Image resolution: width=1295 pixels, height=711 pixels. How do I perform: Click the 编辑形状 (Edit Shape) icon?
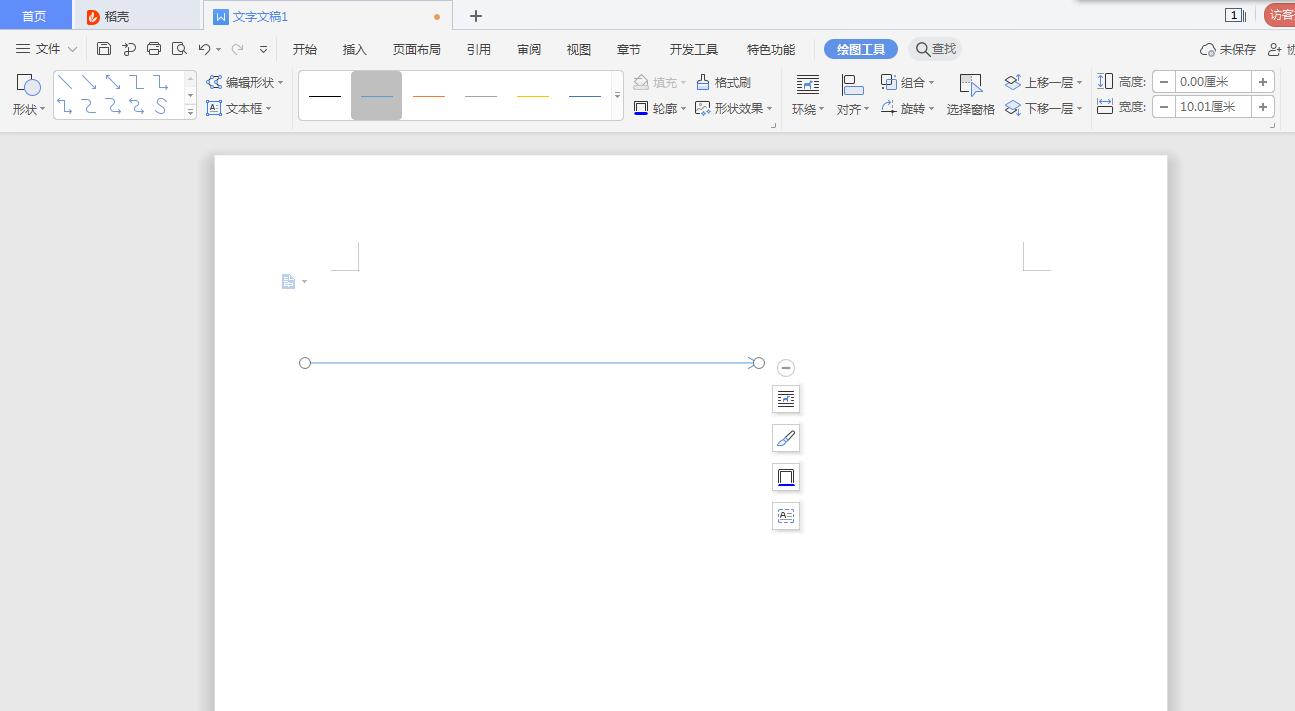242,82
